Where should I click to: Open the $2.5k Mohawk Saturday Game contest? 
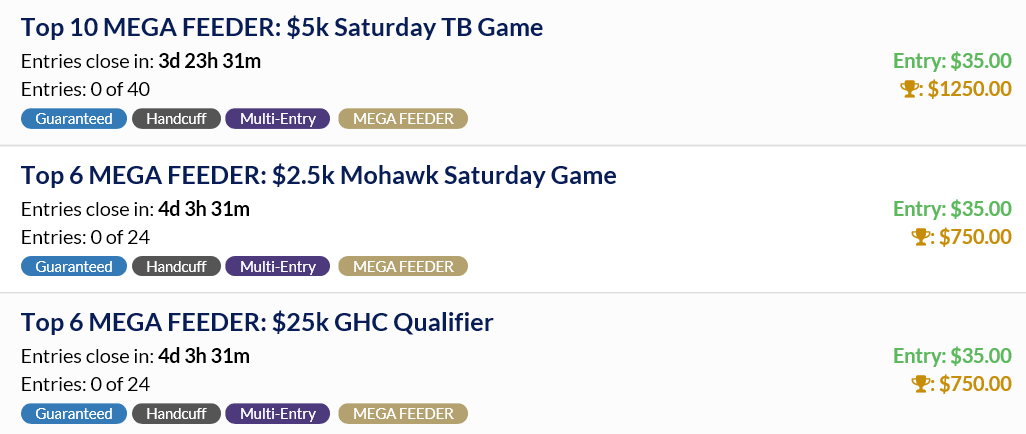(x=319, y=176)
